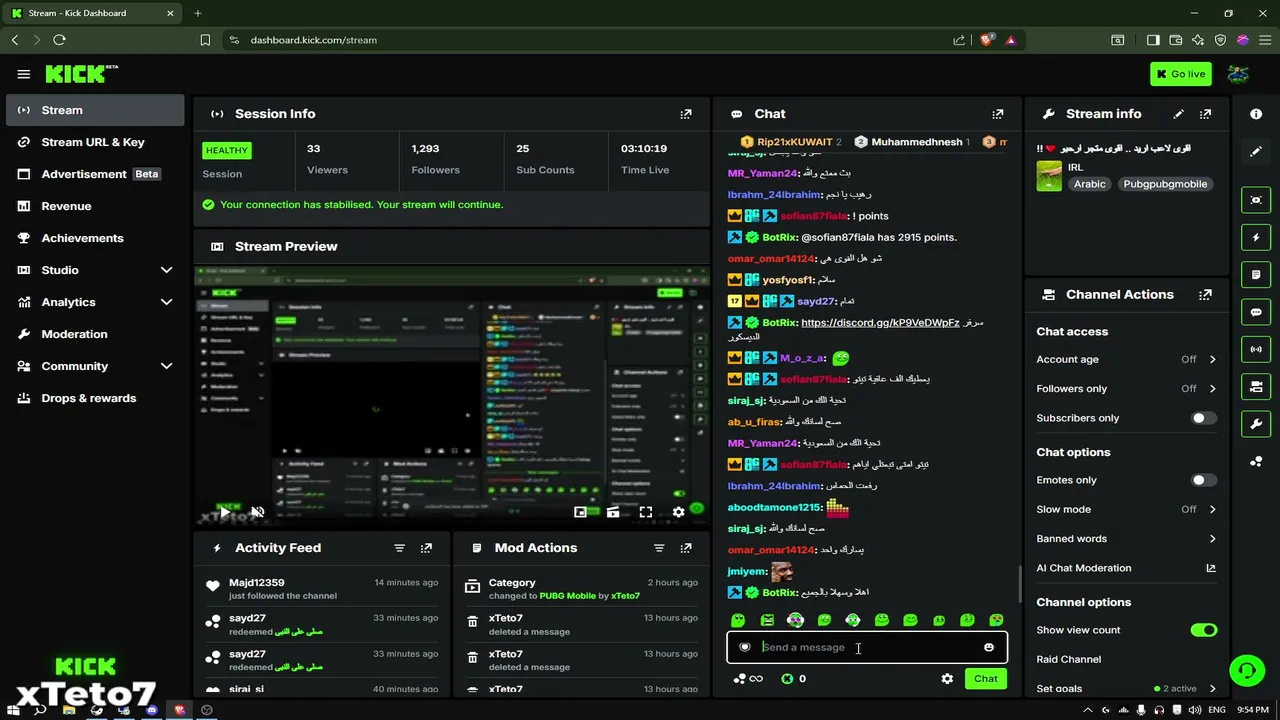Filter the Mod Actions list
This screenshot has height=720, width=1280.
pos(659,548)
